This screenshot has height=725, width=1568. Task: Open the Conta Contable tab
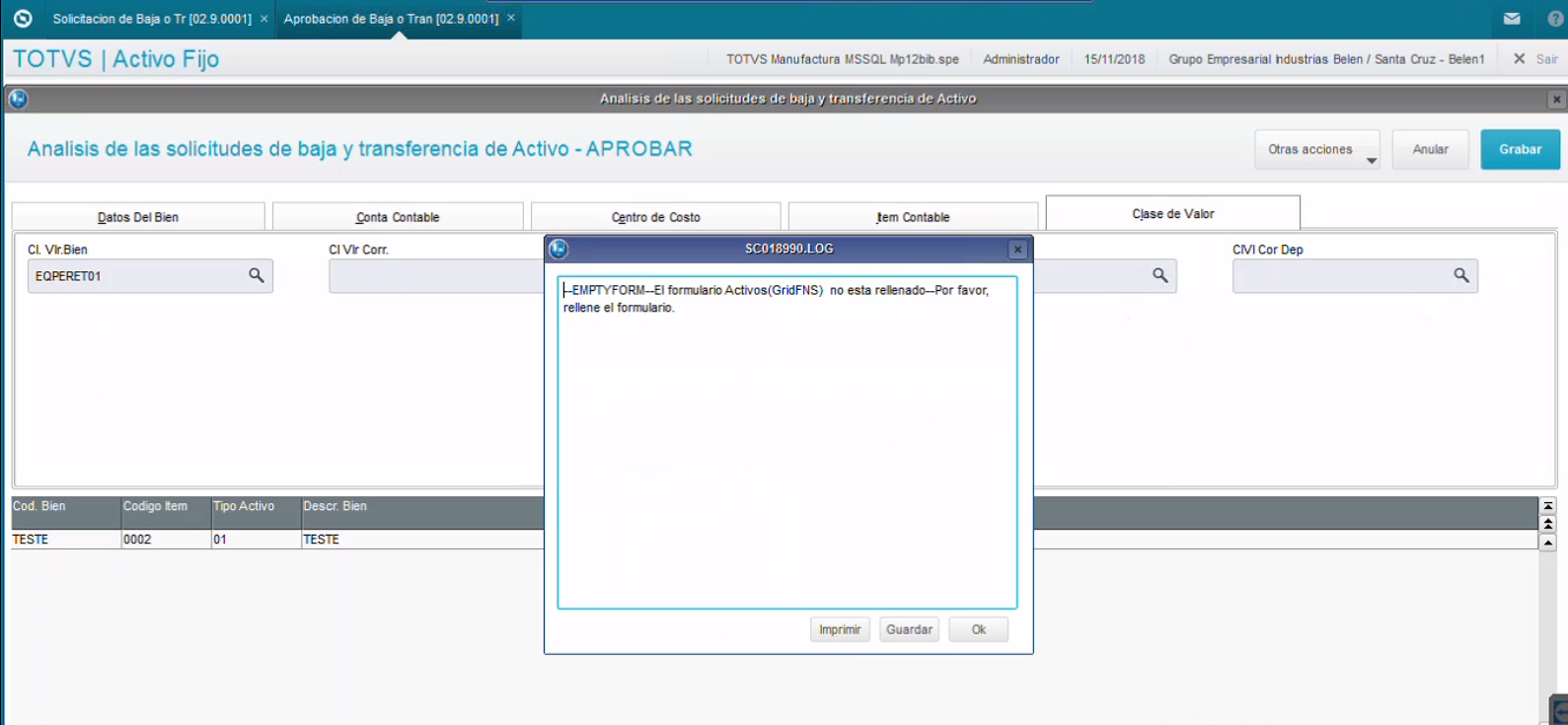click(x=398, y=217)
